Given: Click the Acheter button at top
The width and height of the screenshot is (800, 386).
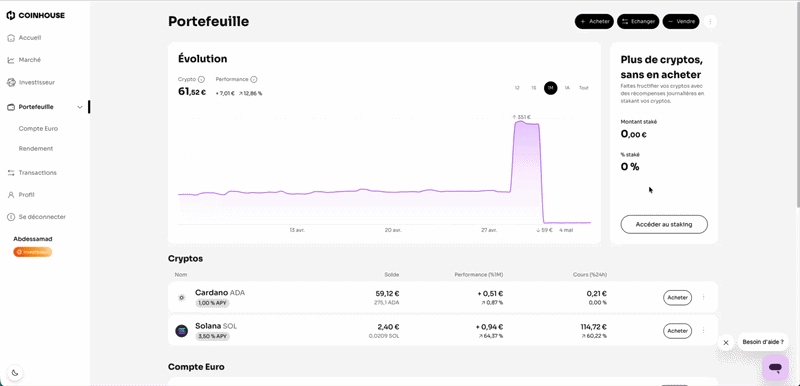Looking at the screenshot, I should pos(594,21).
